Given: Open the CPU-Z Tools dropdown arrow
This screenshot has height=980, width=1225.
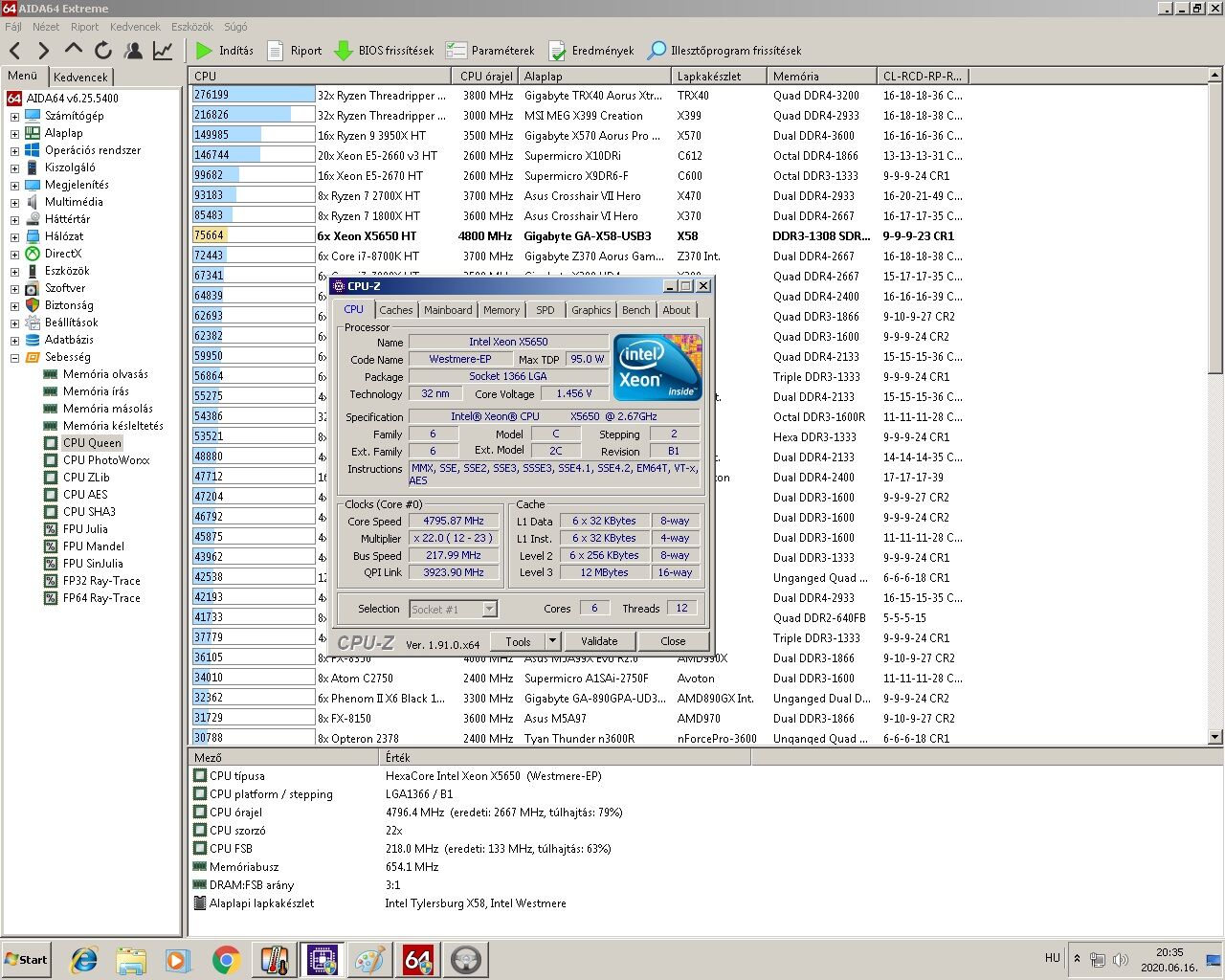Looking at the screenshot, I should 552,641.
